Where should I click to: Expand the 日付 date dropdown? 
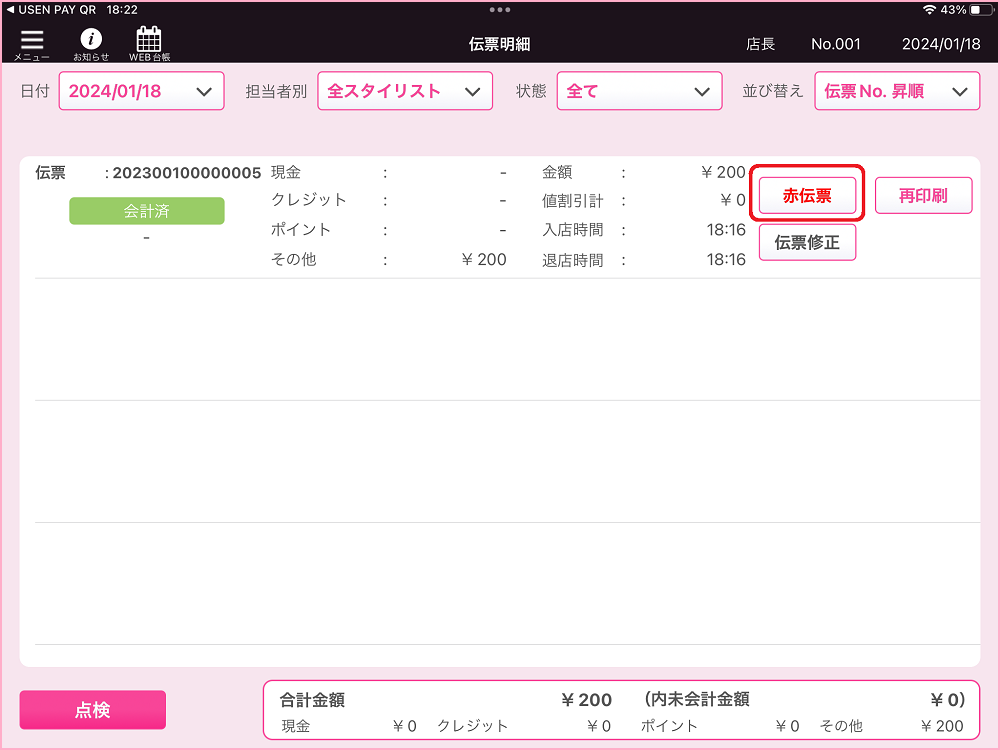pyautogui.click(x=142, y=91)
